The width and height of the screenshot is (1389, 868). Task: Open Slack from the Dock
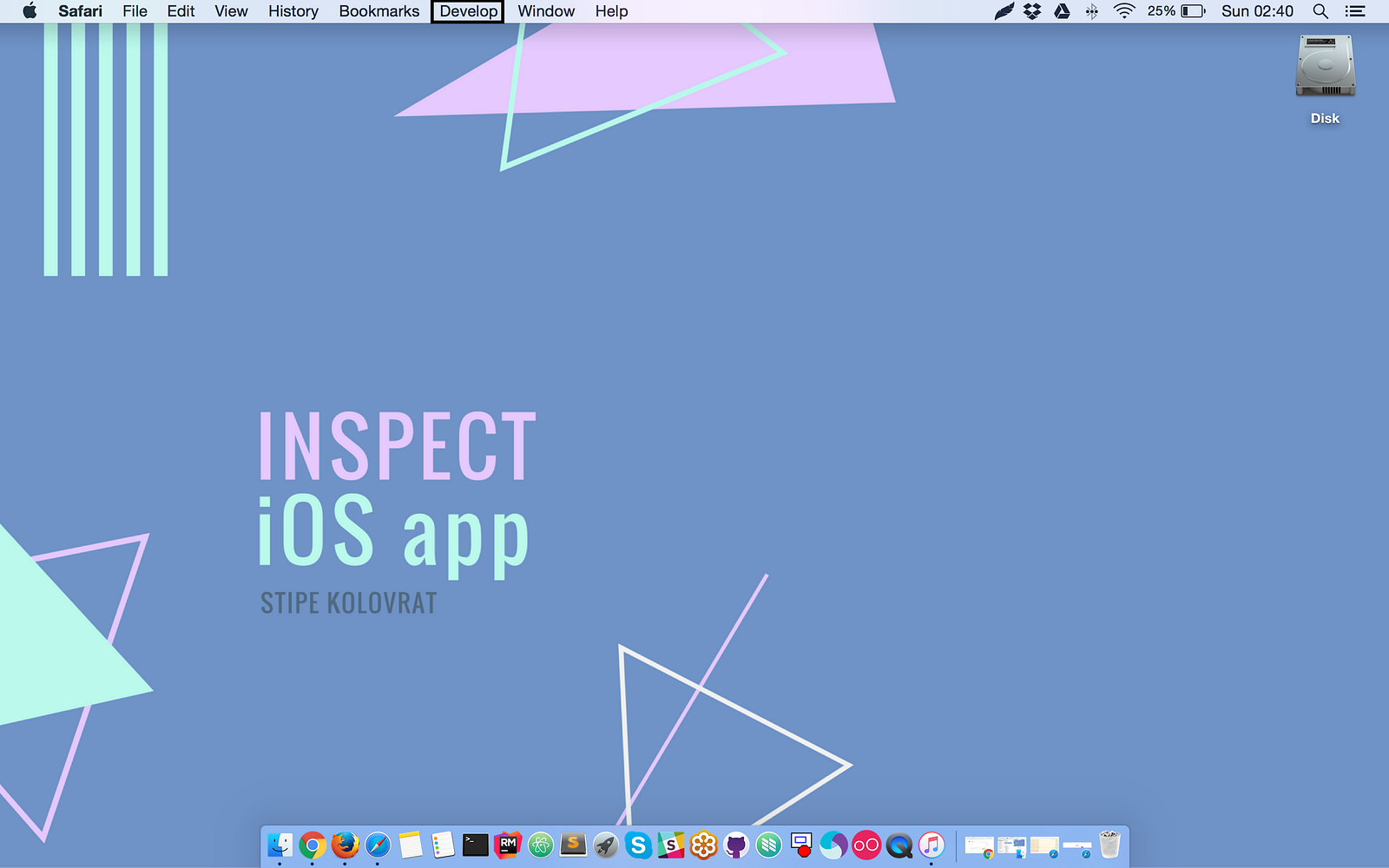(x=671, y=845)
